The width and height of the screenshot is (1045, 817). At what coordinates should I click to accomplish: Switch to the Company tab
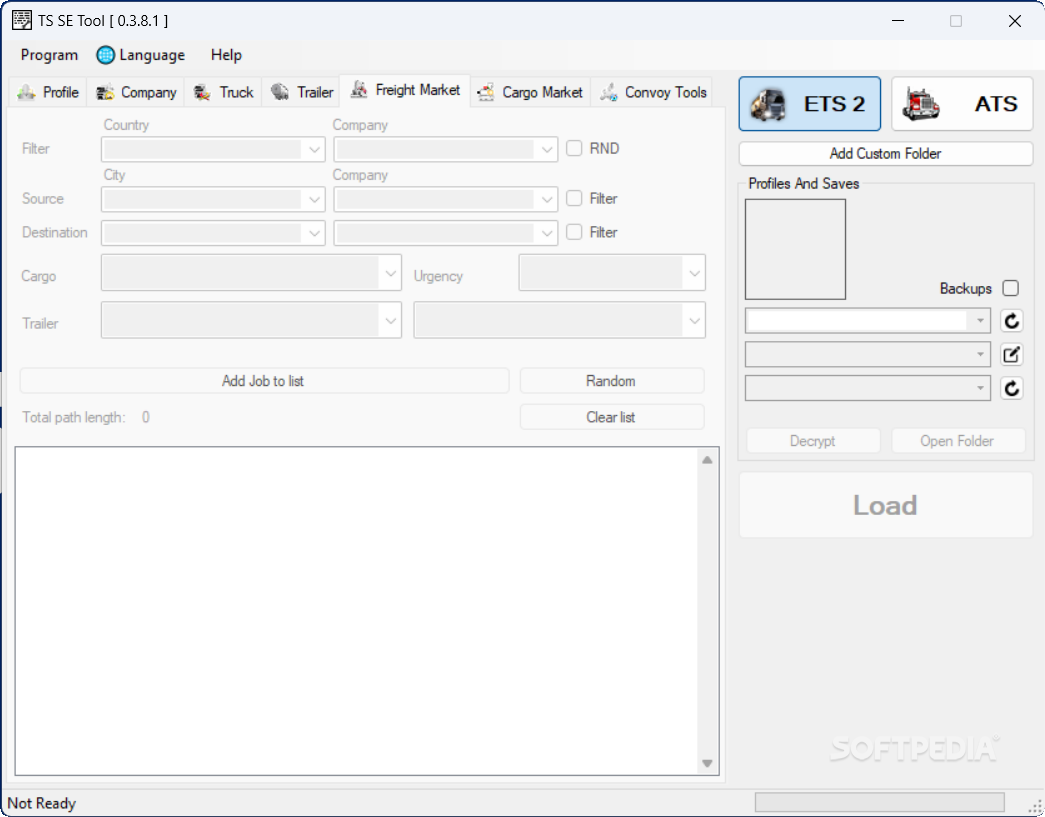[136, 92]
